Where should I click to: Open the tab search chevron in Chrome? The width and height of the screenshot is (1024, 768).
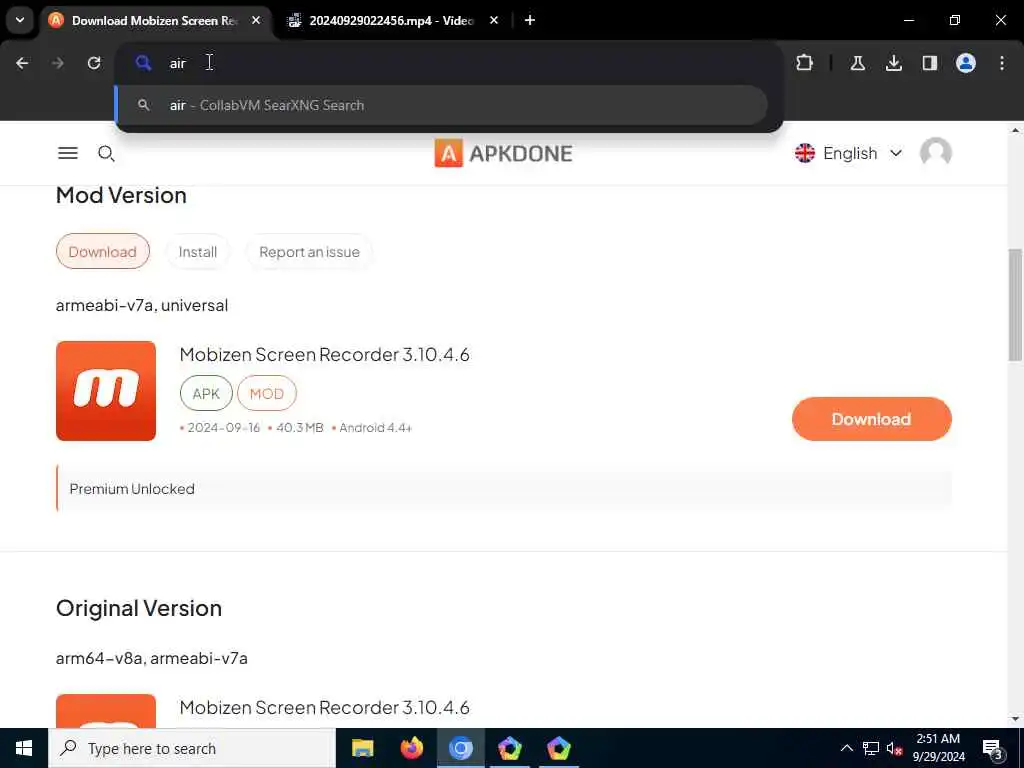coord(20,20)
